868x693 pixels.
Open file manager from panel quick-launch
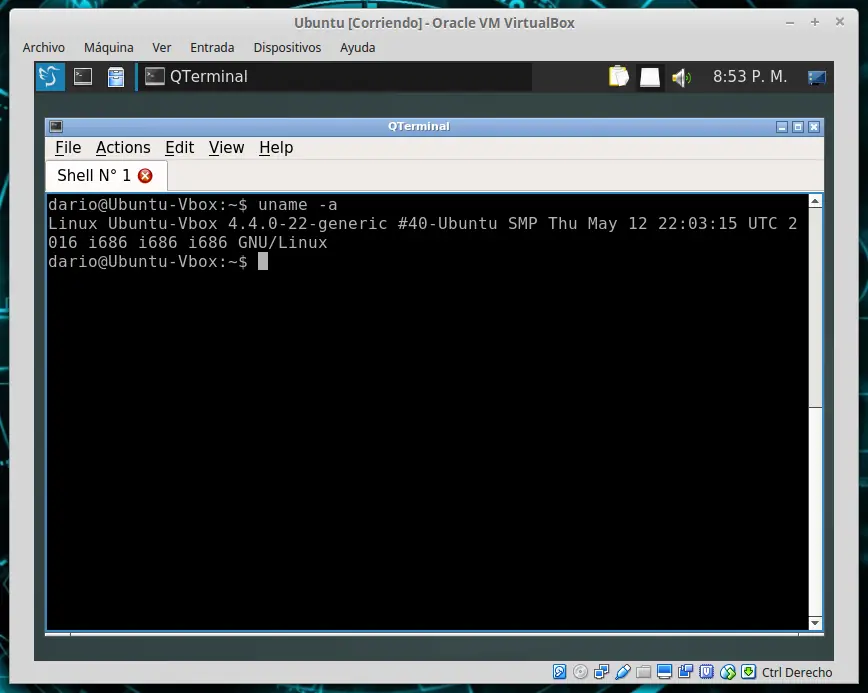tap(116, 76)
